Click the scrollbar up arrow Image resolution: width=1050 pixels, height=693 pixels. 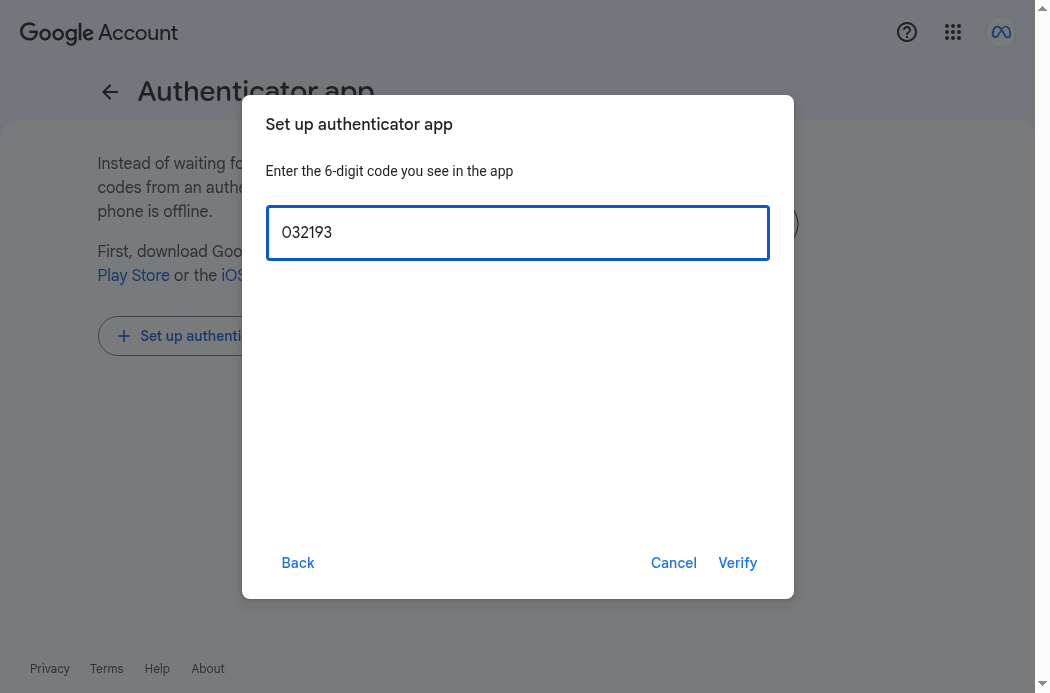point(1042,7)
